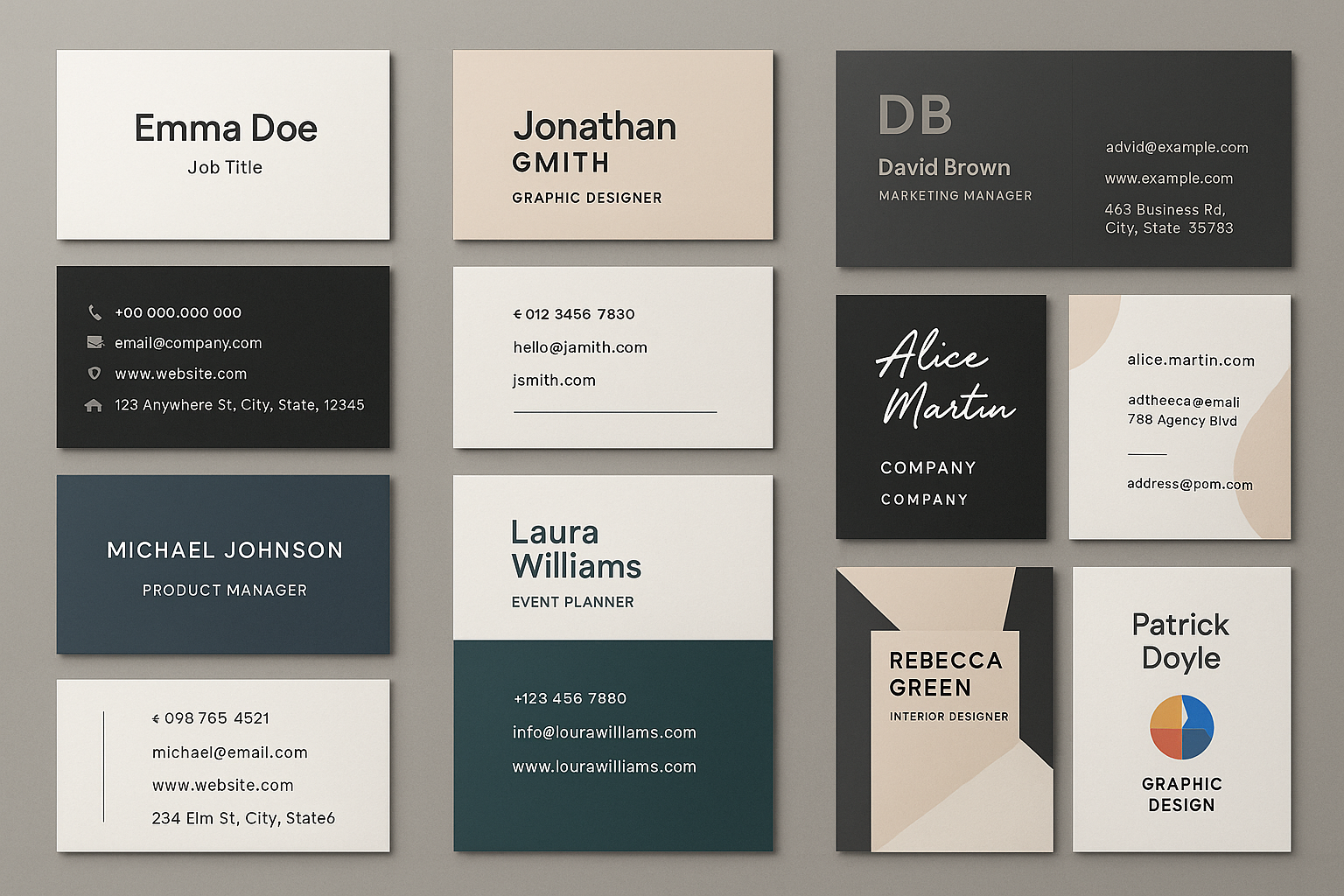Open the jsmith.com website link
1344x896 pixels.
pos(554,381)
